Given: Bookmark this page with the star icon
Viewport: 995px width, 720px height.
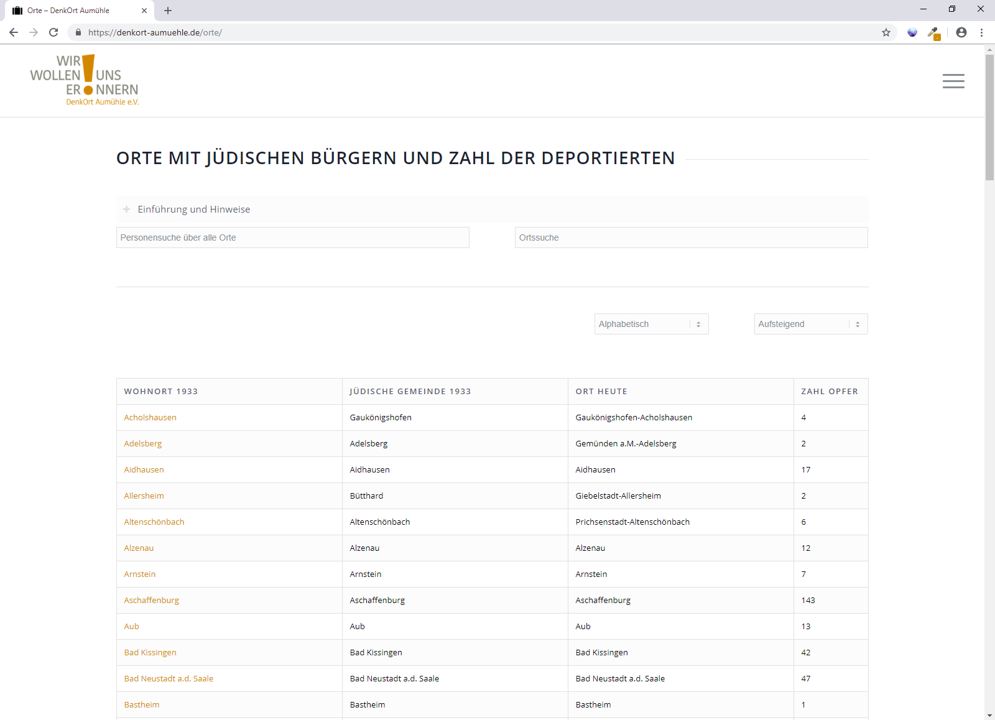Looking at the screenshot, I should (x=886, y=32).
